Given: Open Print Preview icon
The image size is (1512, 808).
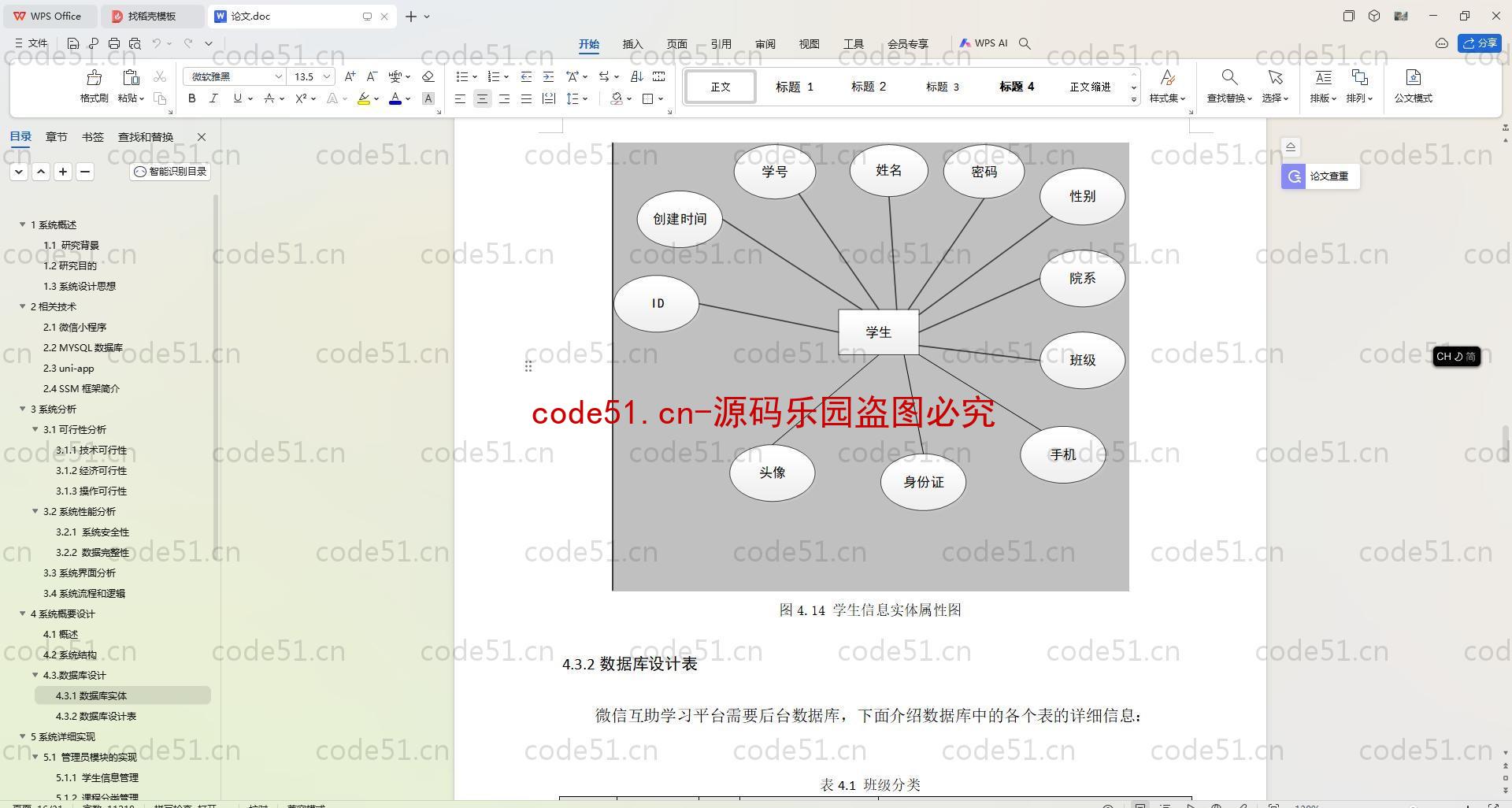Looking at the screenshot, I should click(135, 43).
